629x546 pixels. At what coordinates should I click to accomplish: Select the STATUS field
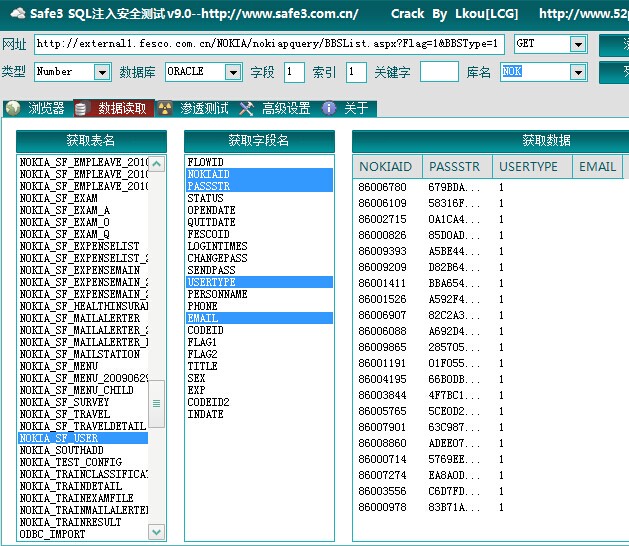[259, 198]
